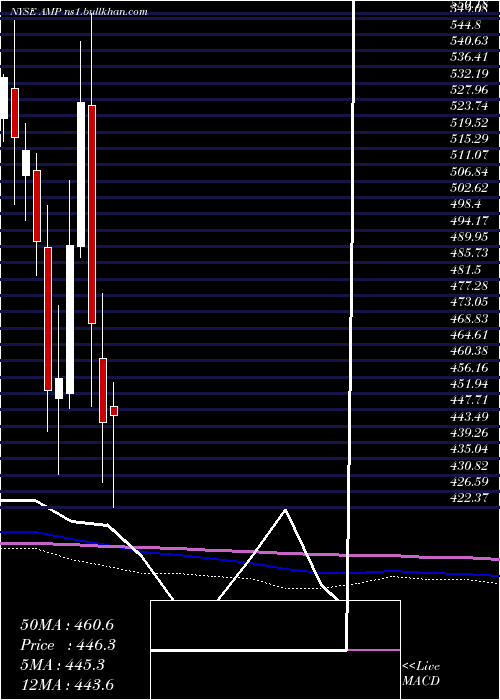500x700 pixels.
Task: Click the 540.63 price axis label
Action: click(x=469, y=41)
